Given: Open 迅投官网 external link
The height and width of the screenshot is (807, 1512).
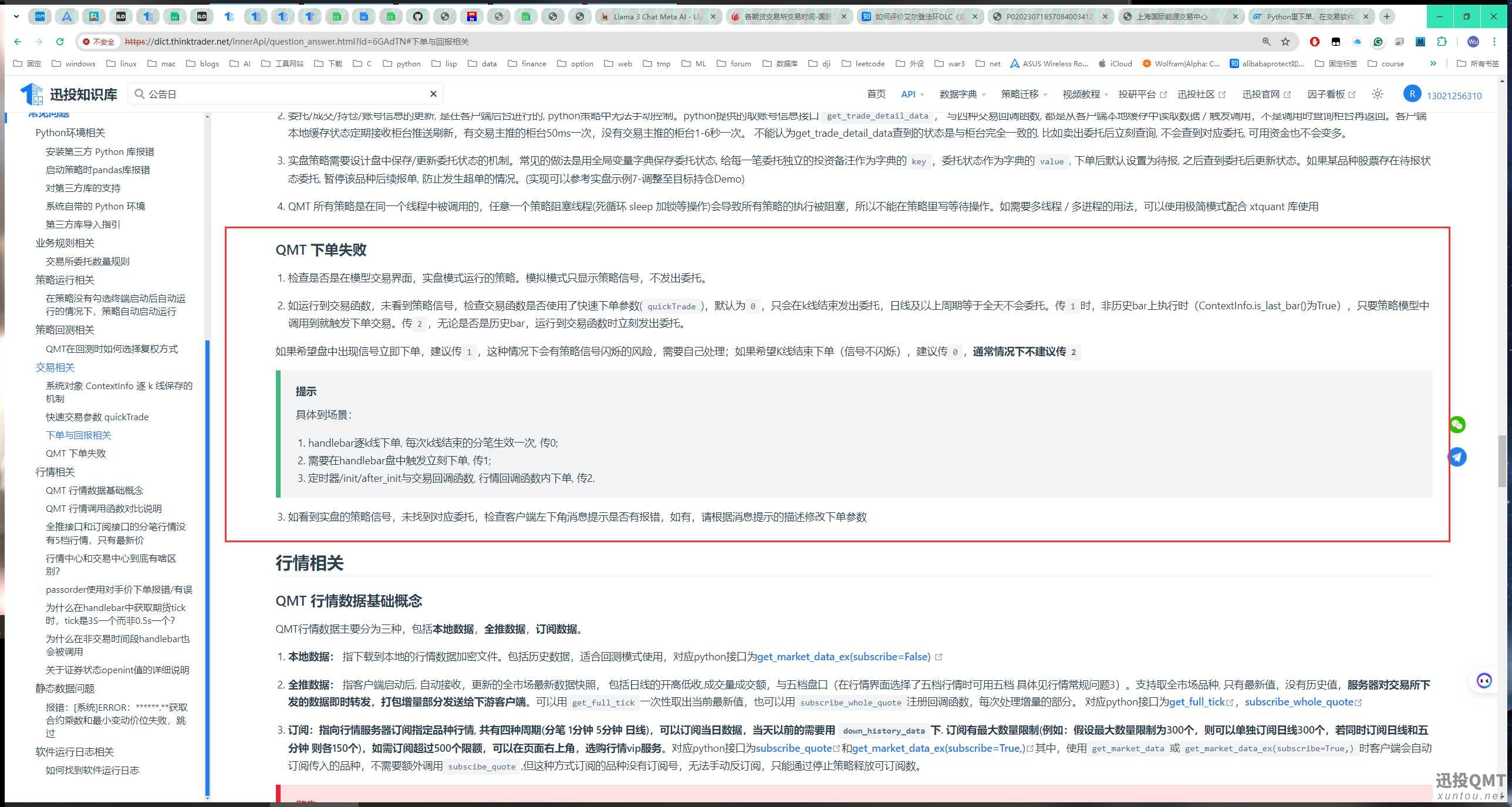Looking at the screenshot, I should click(1266, 94).
